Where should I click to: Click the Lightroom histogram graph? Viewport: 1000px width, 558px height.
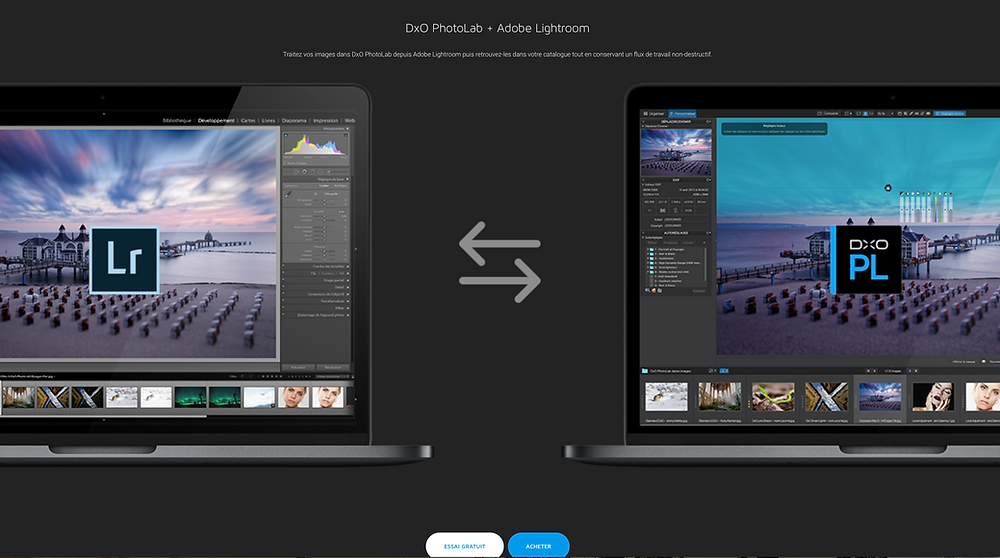pyautogui.click(x=316, y=145)
